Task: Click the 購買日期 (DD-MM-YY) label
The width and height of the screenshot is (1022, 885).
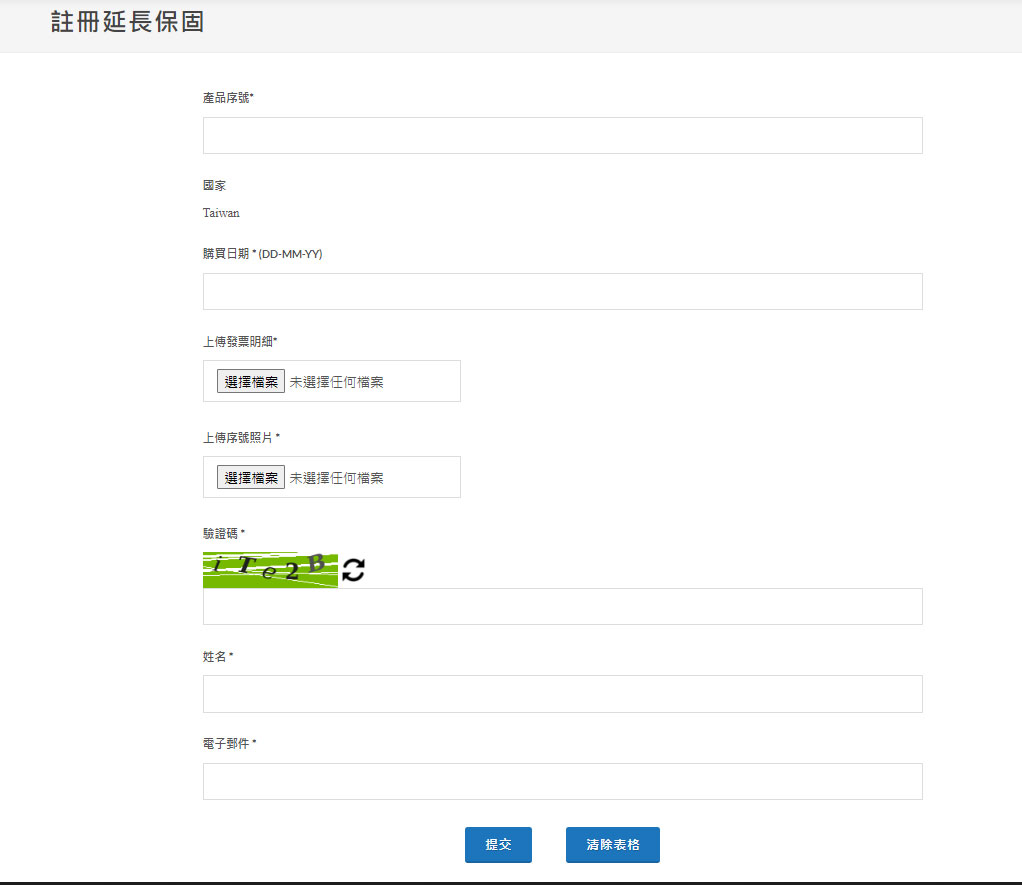Action: click(x=262, y=254)
